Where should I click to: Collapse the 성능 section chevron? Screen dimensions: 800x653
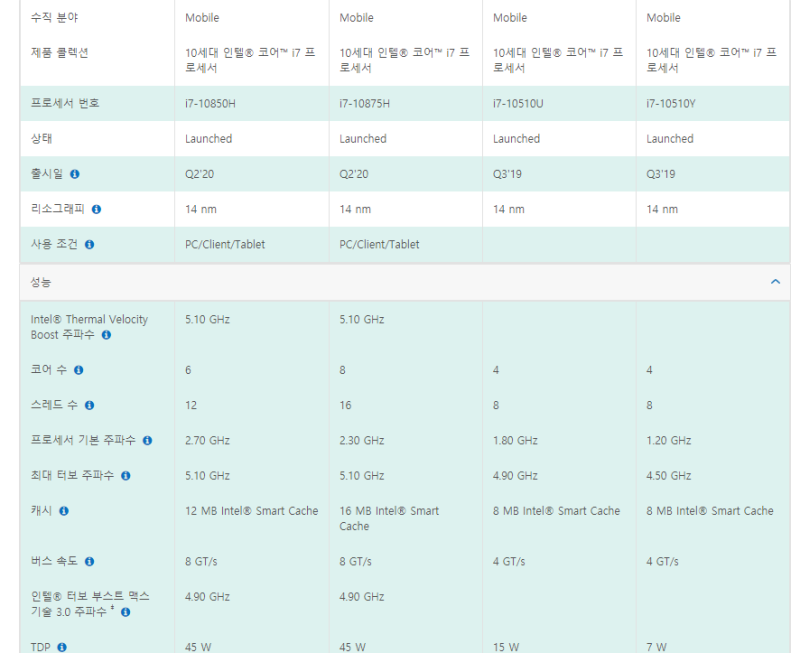point(776,282)
